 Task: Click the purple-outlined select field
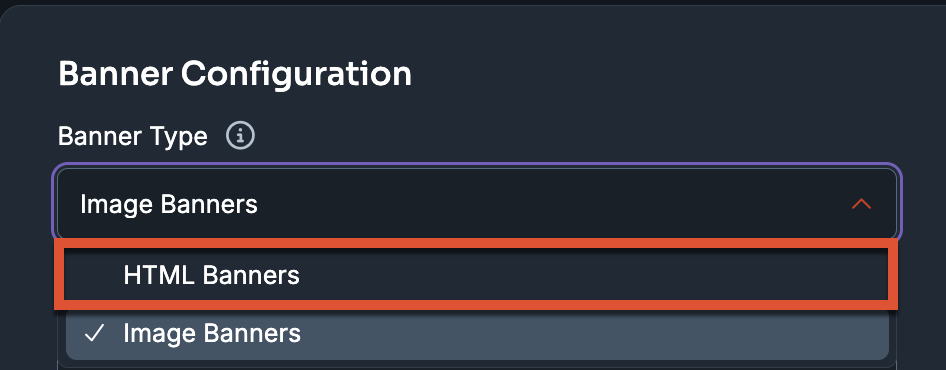(477, 204)
